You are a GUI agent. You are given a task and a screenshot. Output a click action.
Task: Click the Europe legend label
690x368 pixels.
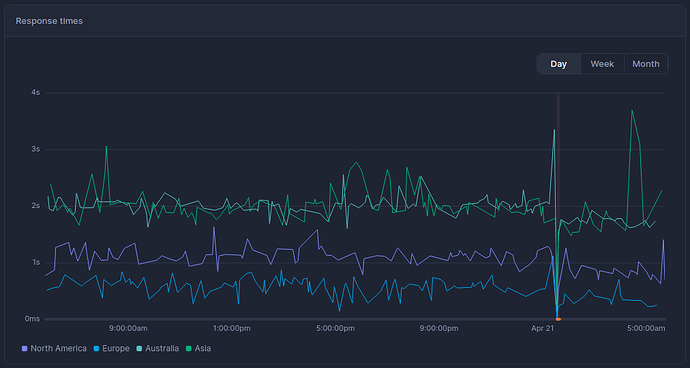pyautogui.click(x=116, y=349)
